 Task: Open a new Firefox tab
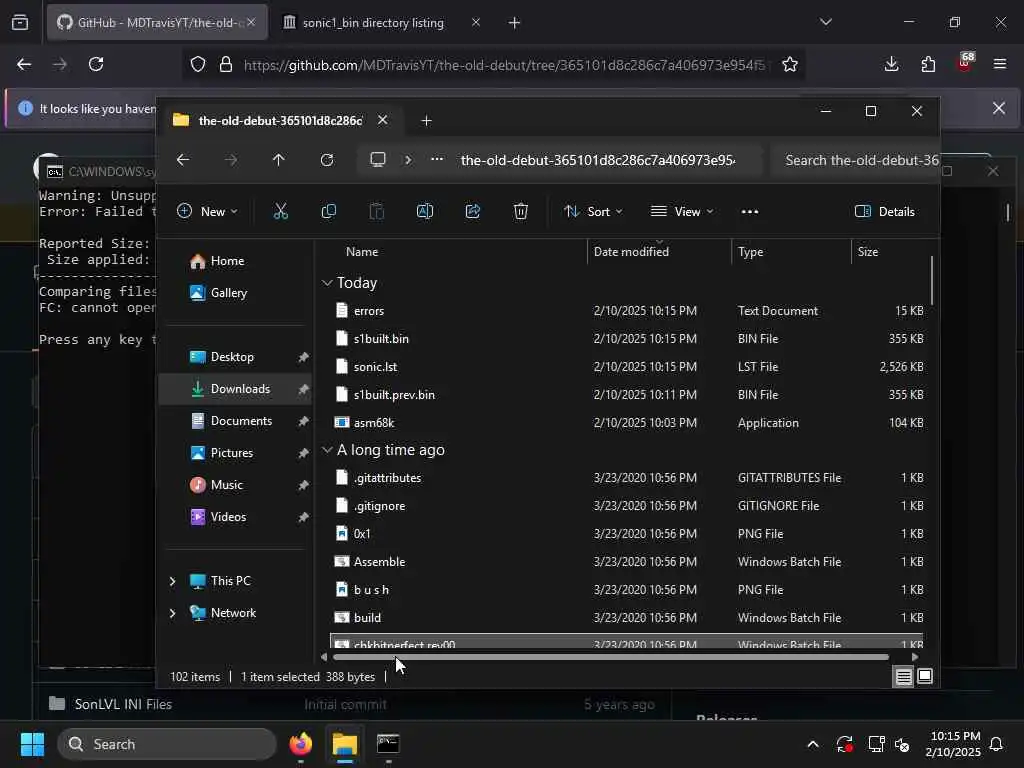(x=515, y=23)
